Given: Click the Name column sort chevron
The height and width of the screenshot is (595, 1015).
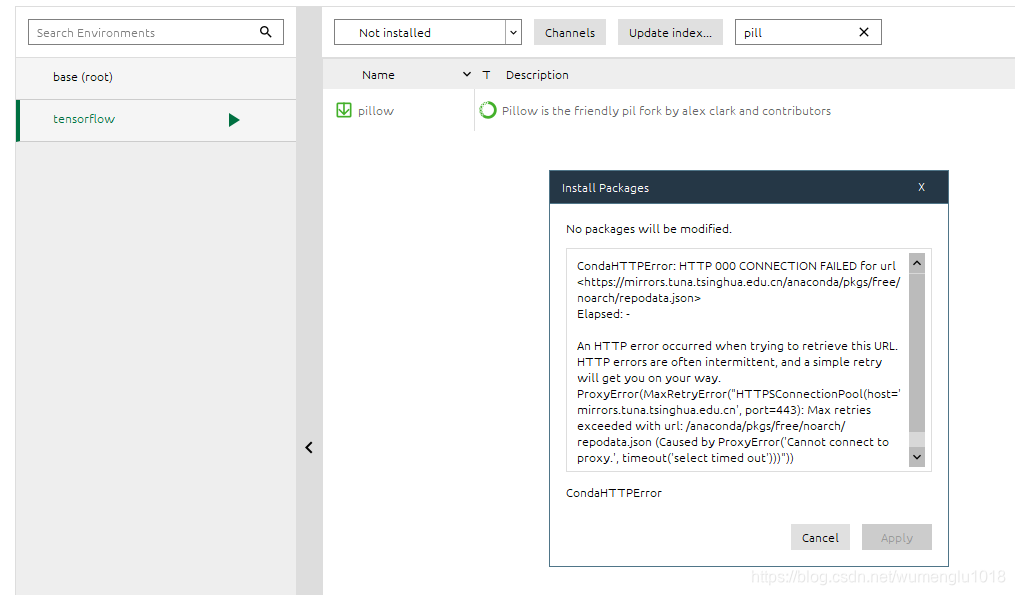Looking at the screenshot, I should [466, 74].
